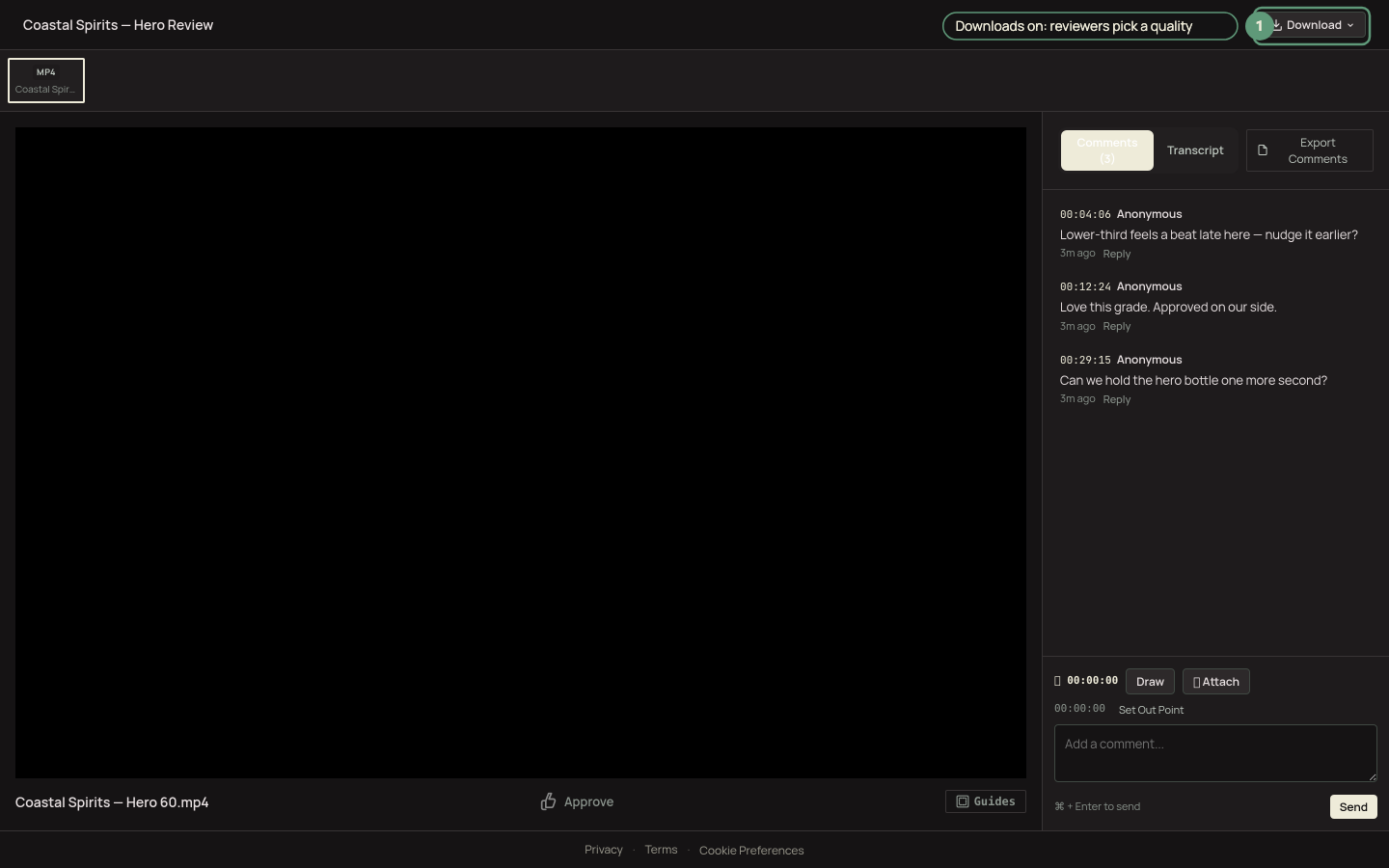Image resolution: width=1389 pixels, height=868 pixels.
Task: Toggle the Guides overlay
Action: pyautogui.click(x=986, y=801)
